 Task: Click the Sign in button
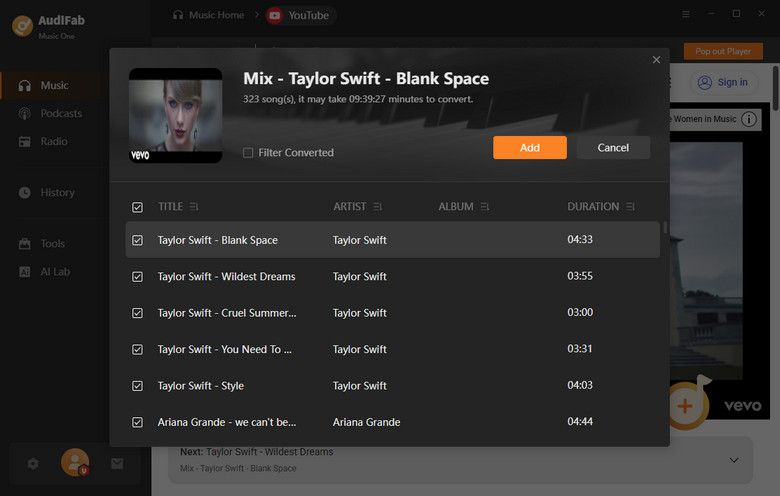point(723,82)
